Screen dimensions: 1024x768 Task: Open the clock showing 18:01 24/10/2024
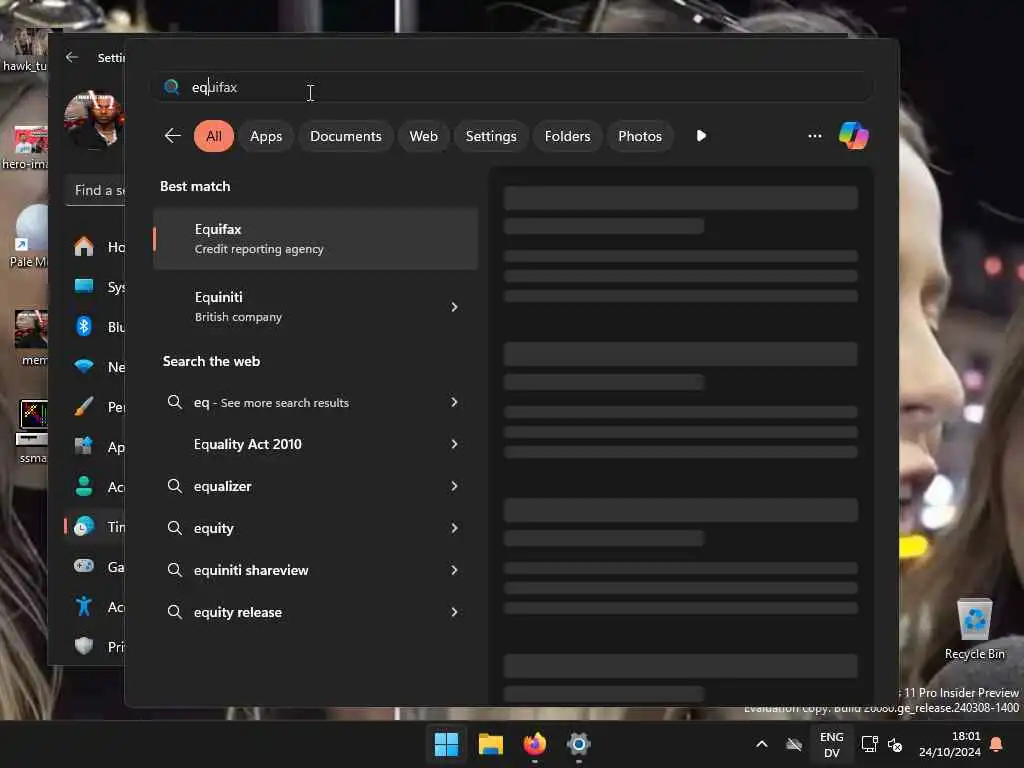[950, 744]
